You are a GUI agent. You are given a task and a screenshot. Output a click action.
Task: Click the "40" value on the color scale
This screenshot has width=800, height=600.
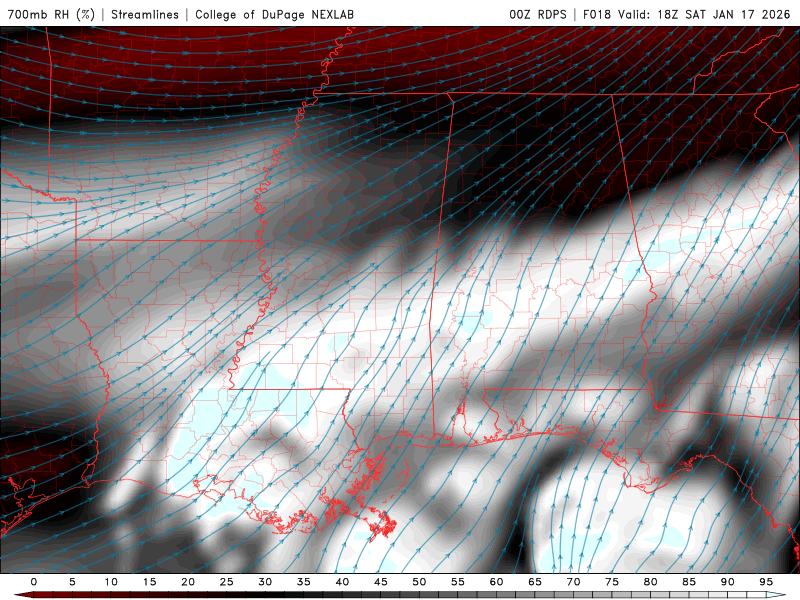tap(342, 582)
